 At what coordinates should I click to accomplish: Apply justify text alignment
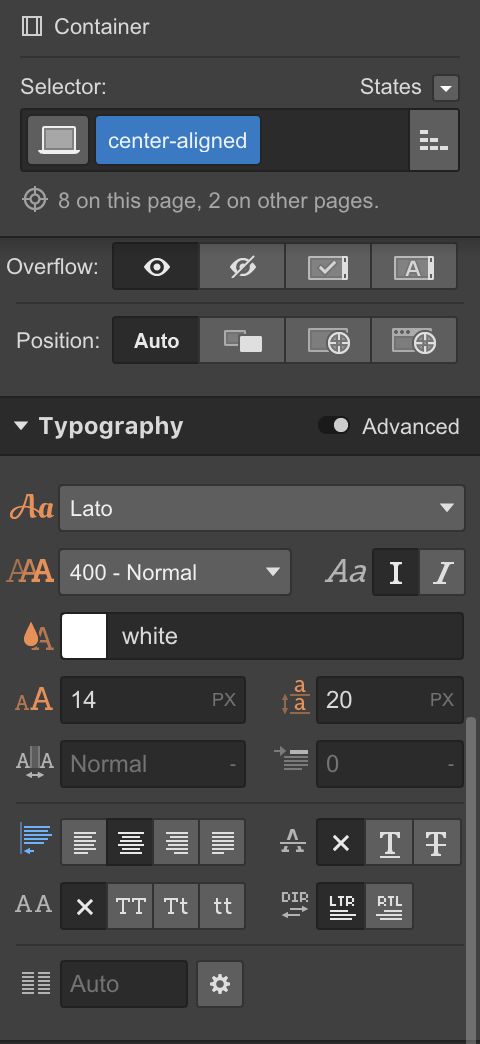[x=222, y=843]
